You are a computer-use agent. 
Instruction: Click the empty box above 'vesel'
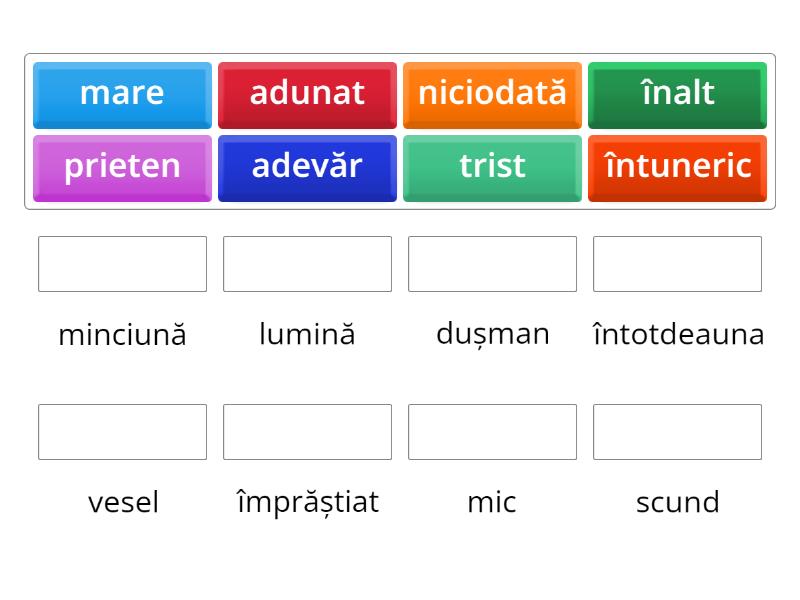coord(122,432)
